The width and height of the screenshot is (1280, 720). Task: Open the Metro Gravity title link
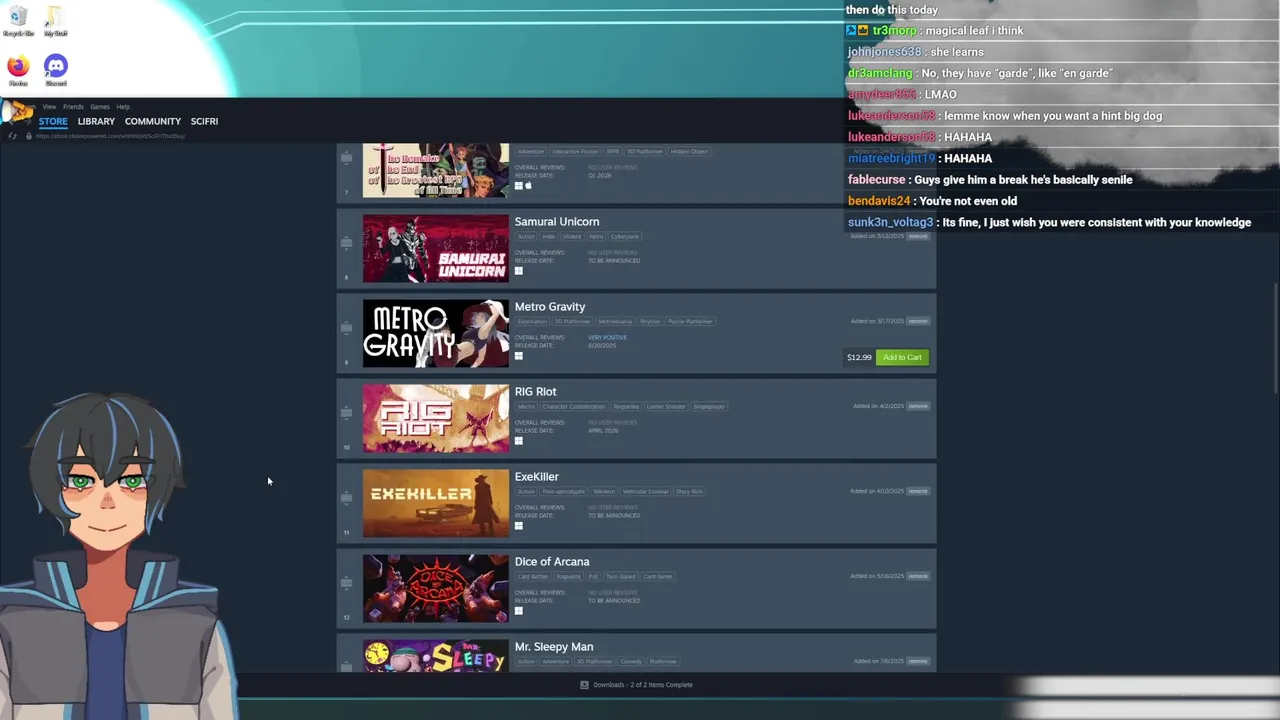[550, 307]
